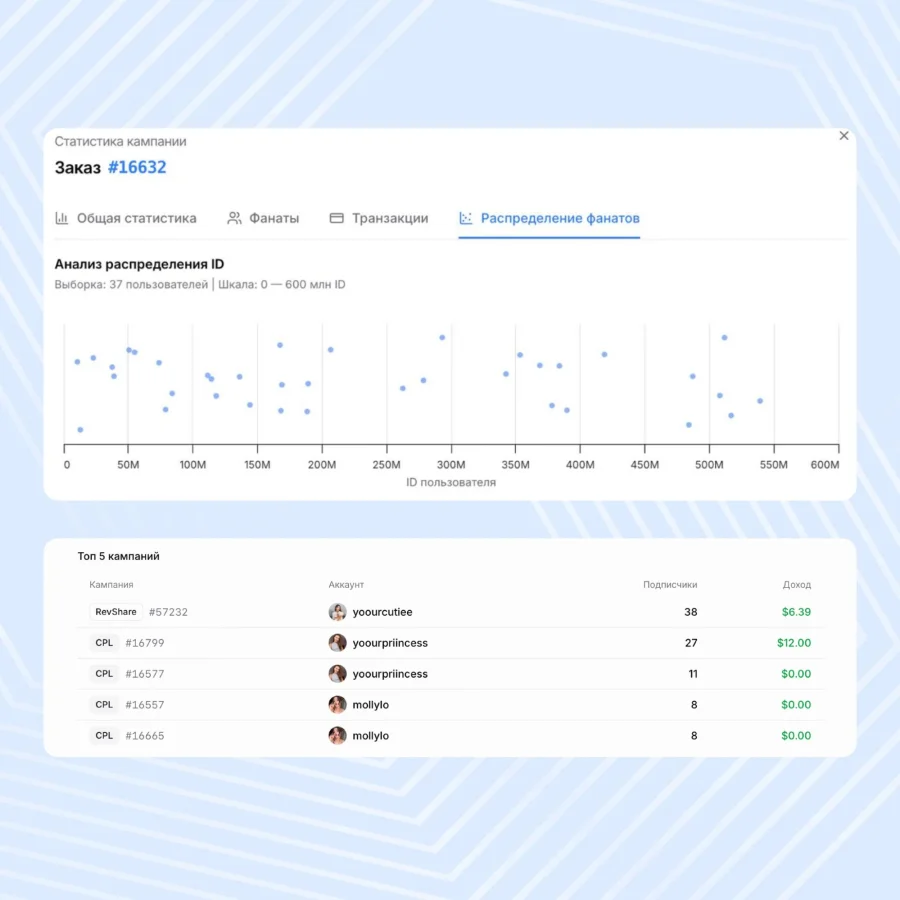Click the card icon beside Транзакции

coord(337,218)
